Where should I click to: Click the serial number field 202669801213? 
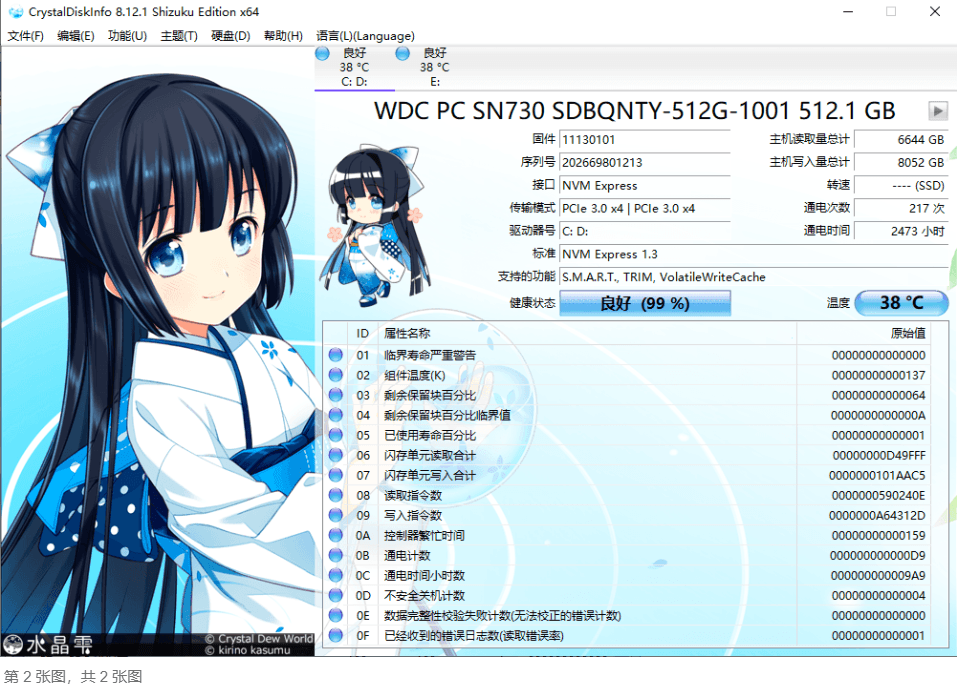(x=645, y=162)
